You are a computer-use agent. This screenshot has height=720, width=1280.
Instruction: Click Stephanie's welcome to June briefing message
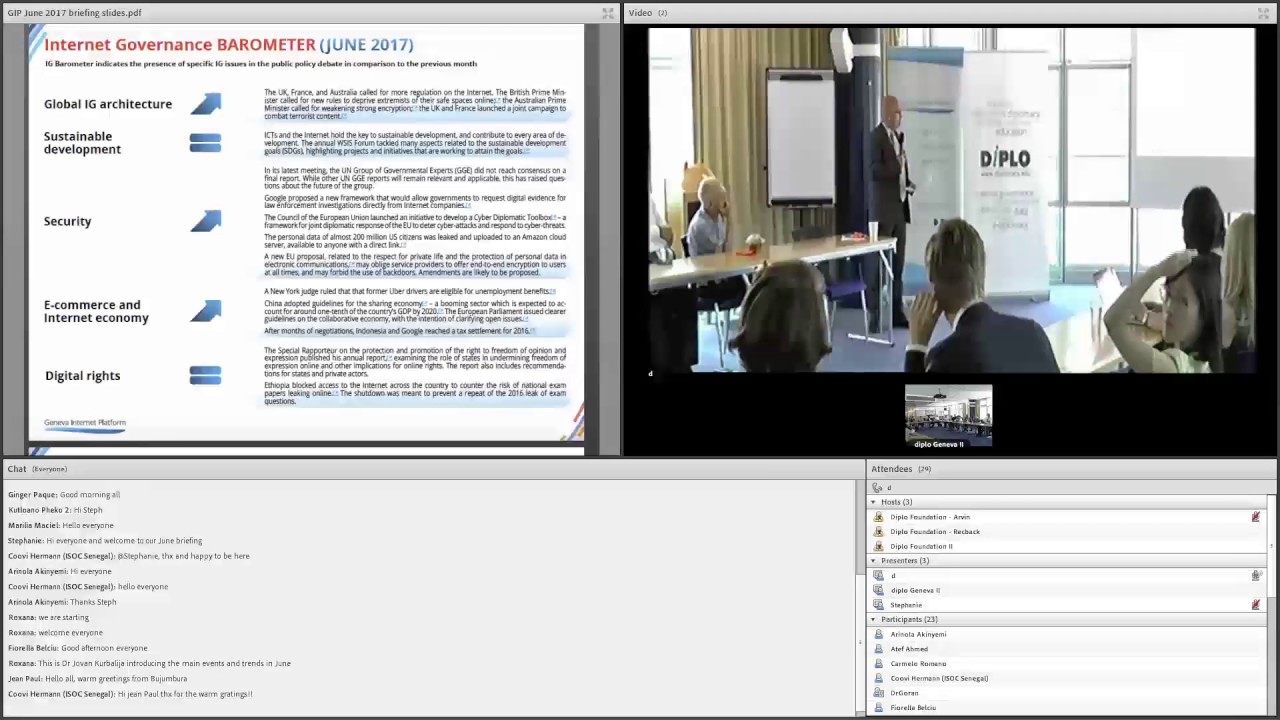[x=105, y=541]
